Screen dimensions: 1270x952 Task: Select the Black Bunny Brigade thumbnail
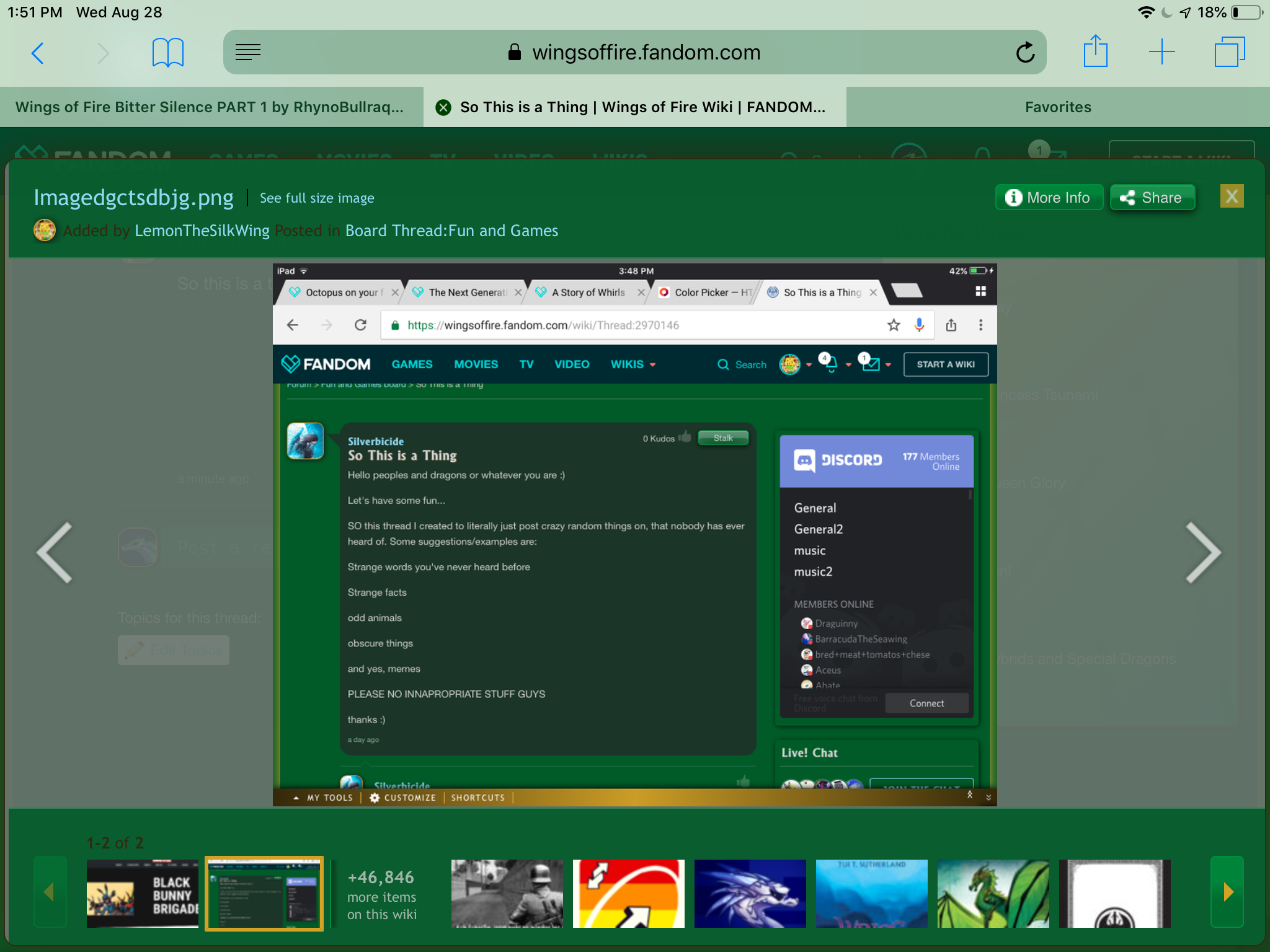pos(143,893)
